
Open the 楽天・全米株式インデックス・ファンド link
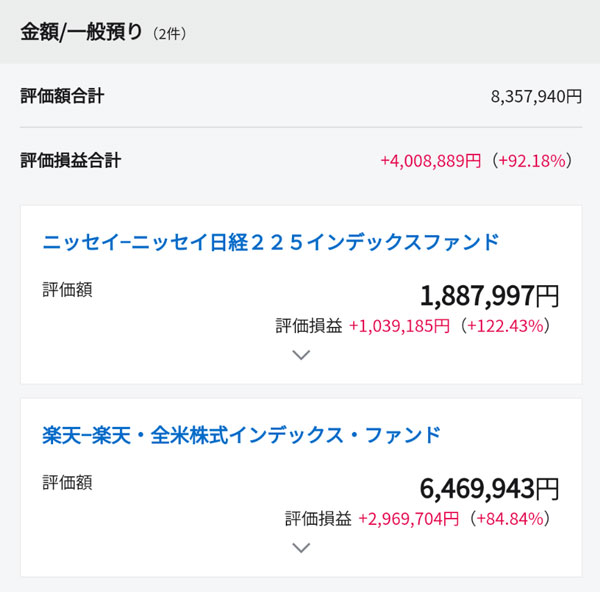click(241, 435)
